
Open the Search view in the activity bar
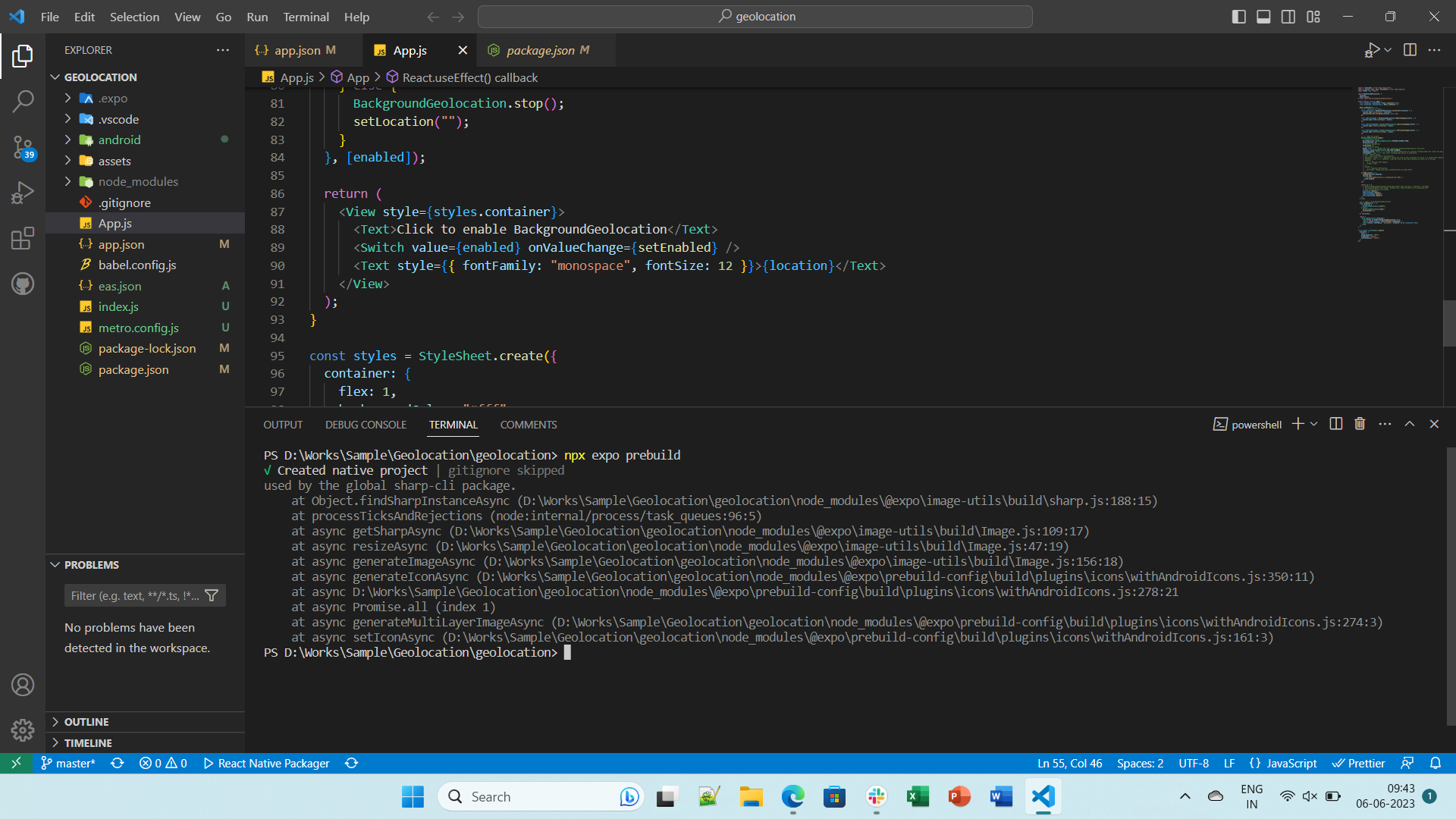23,101
